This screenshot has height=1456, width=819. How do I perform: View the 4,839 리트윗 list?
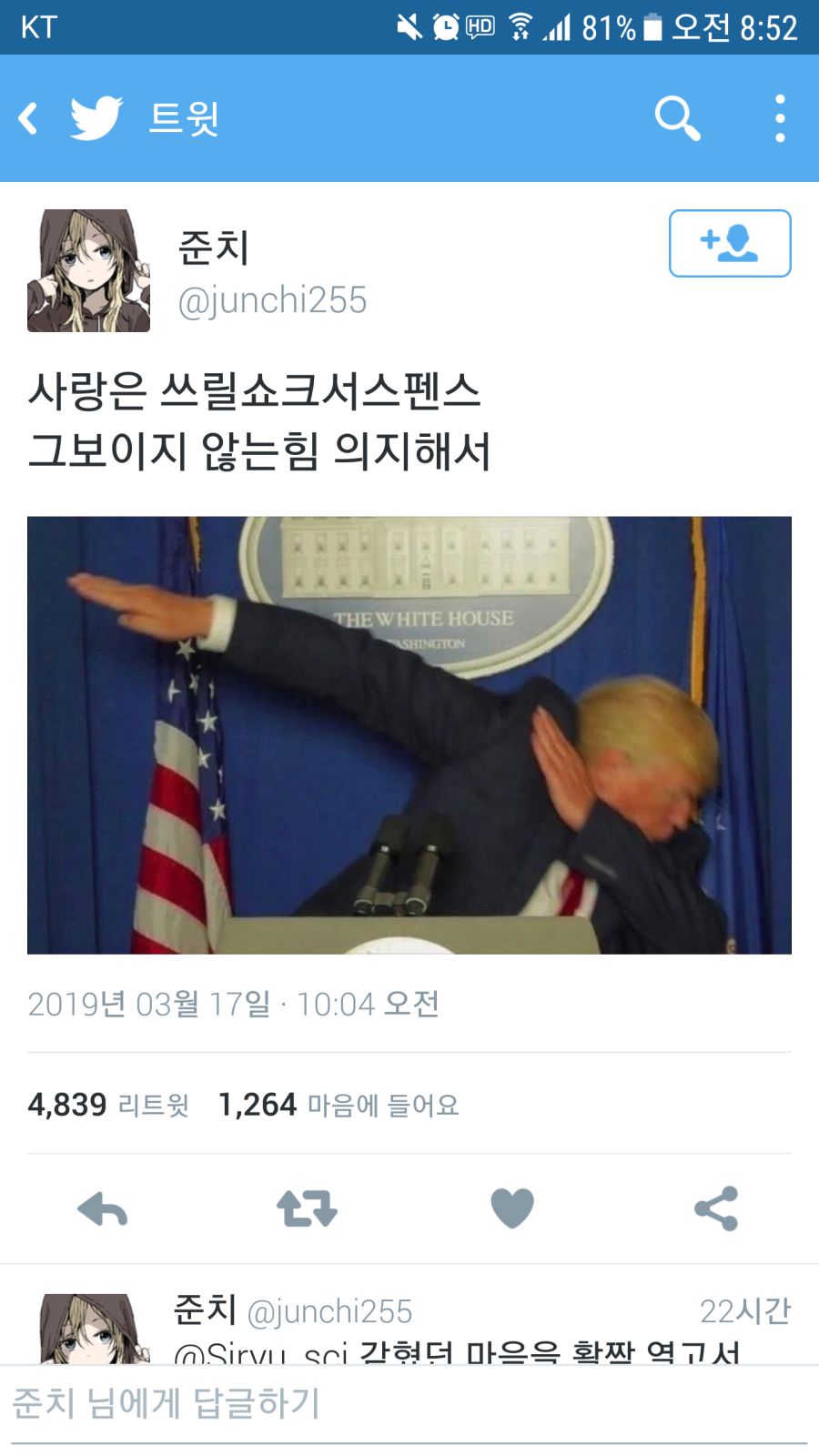(x=108, y=1105)
